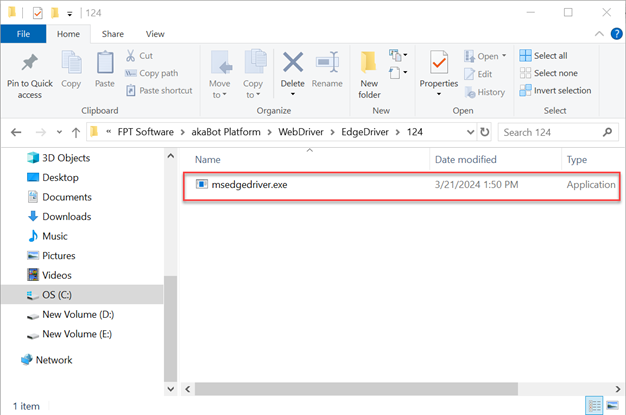Click akaBot Platform breadcrumb

[226, 132]
